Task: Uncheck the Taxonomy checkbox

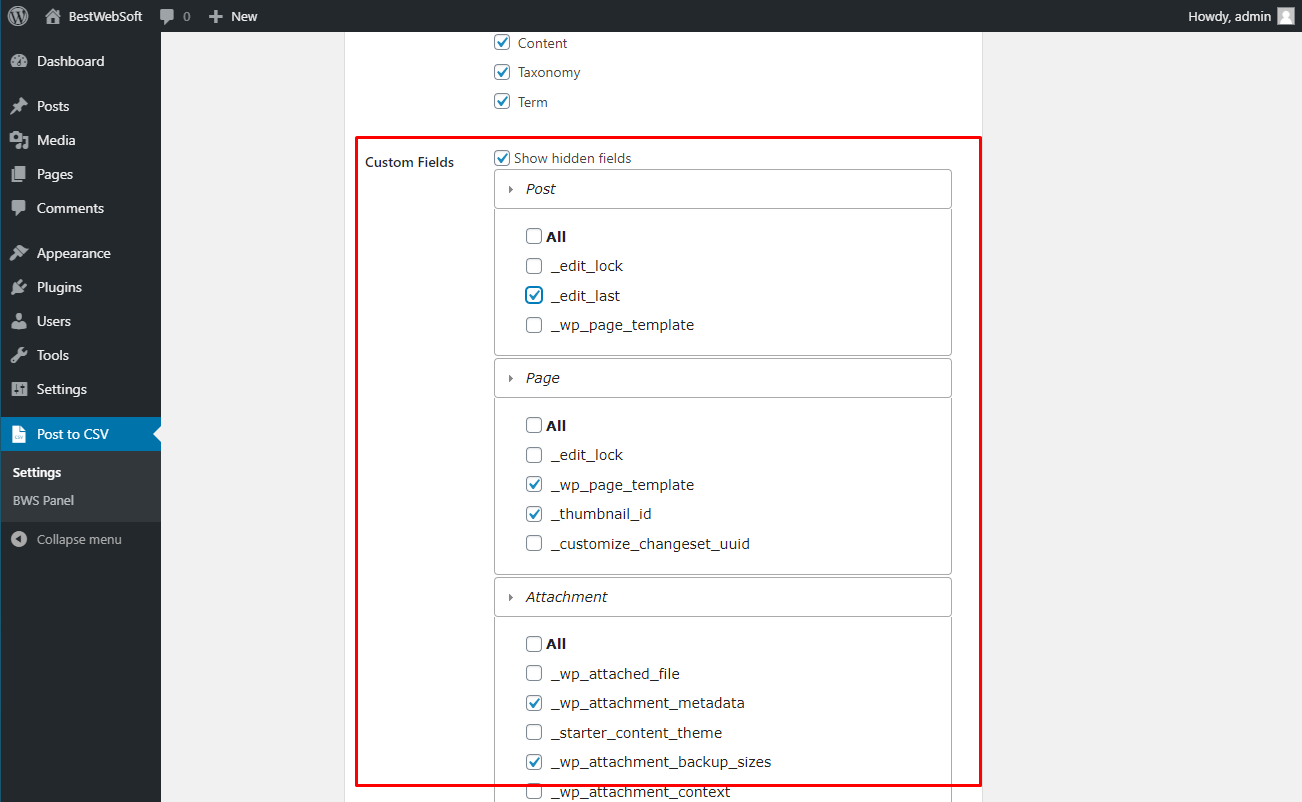Action: click(502, 72)
